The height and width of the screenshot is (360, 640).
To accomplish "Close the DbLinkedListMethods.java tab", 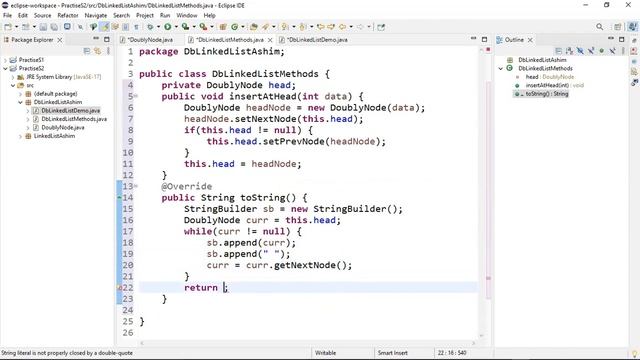I will point(270,40).
